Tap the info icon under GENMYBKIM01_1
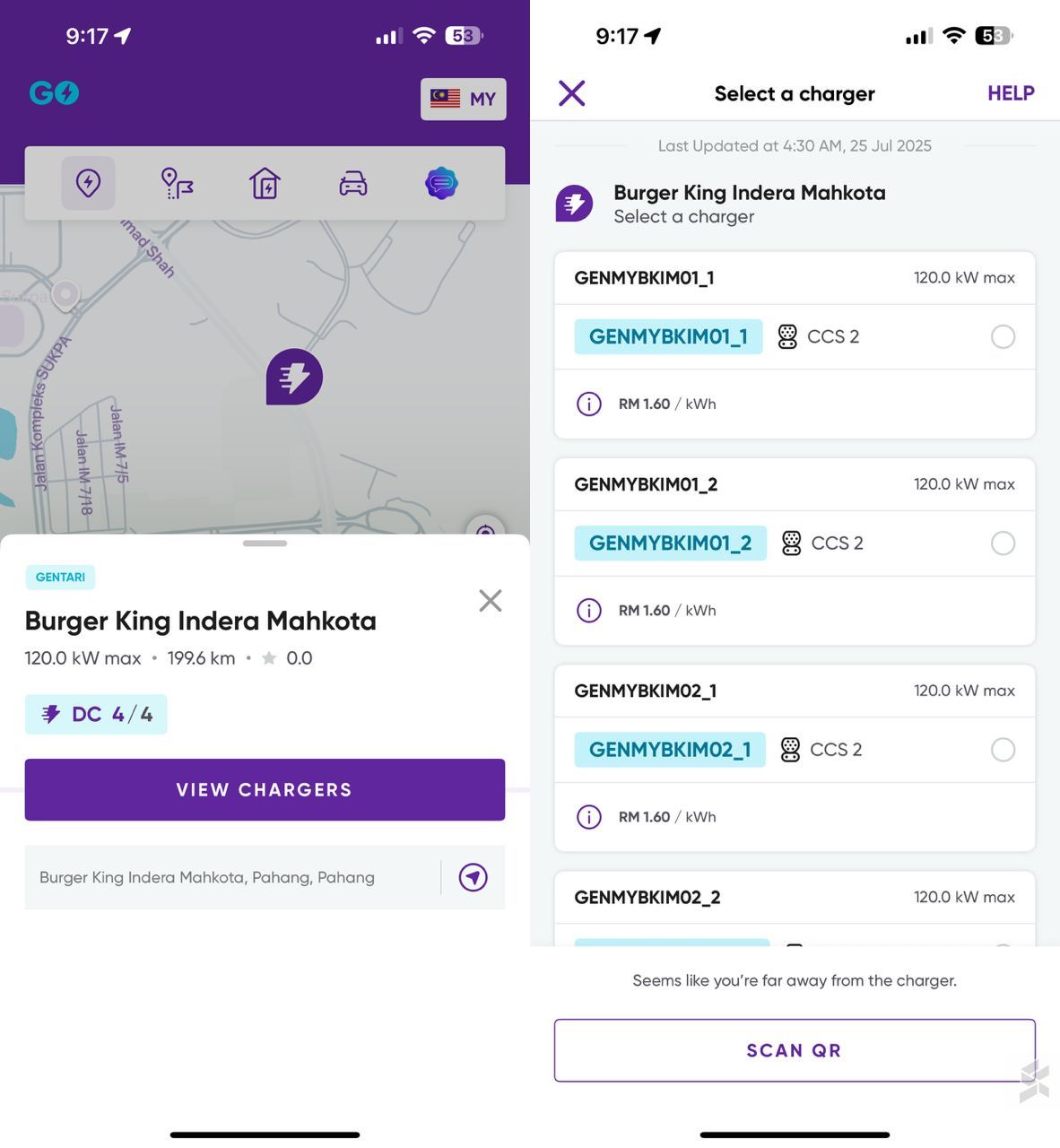Image resolution: width=1060 pixels, height=1148 pixels. 588,404
